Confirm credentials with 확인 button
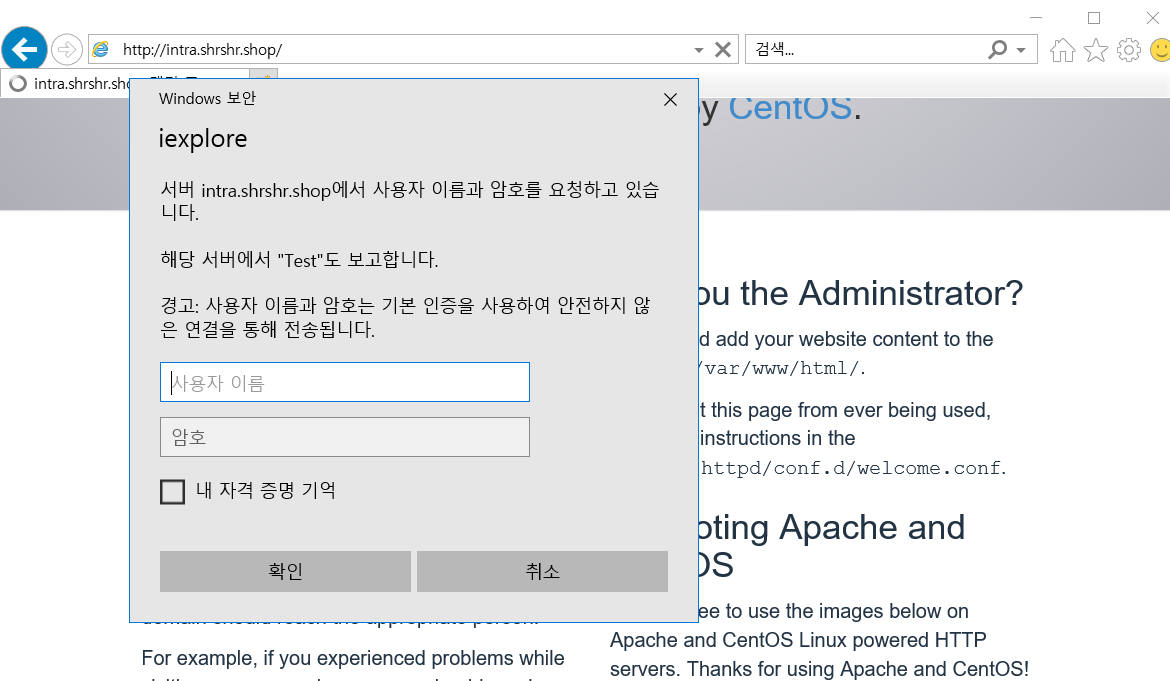 coord(285,571)
